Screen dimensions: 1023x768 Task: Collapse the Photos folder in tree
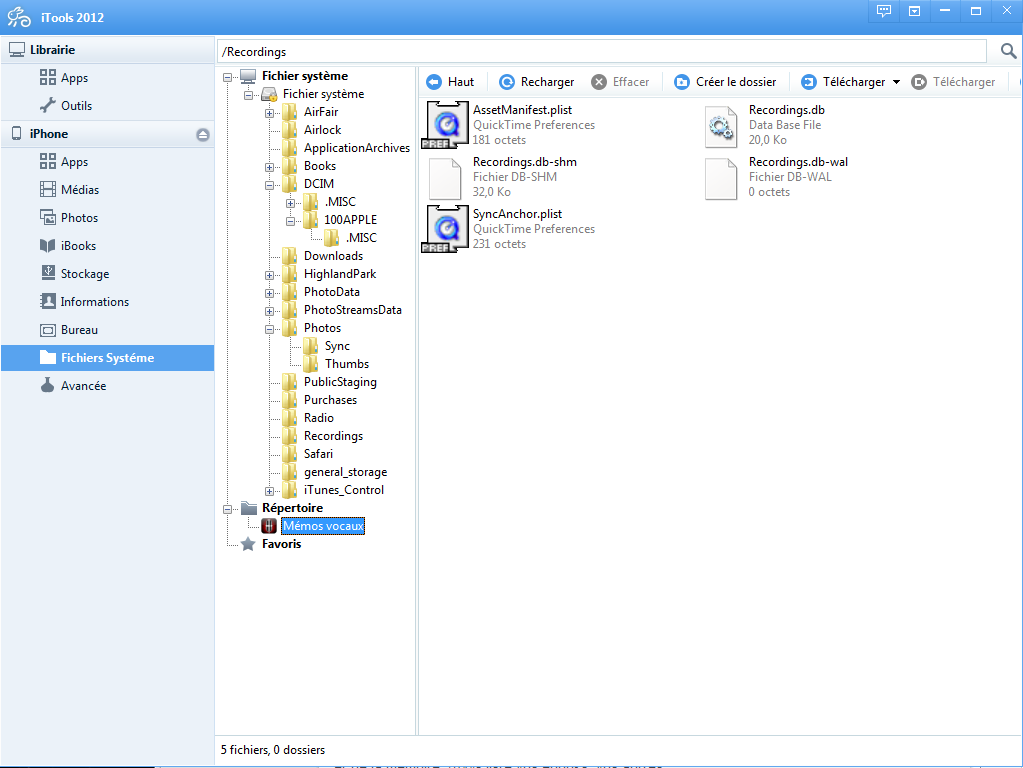(269, 330)
